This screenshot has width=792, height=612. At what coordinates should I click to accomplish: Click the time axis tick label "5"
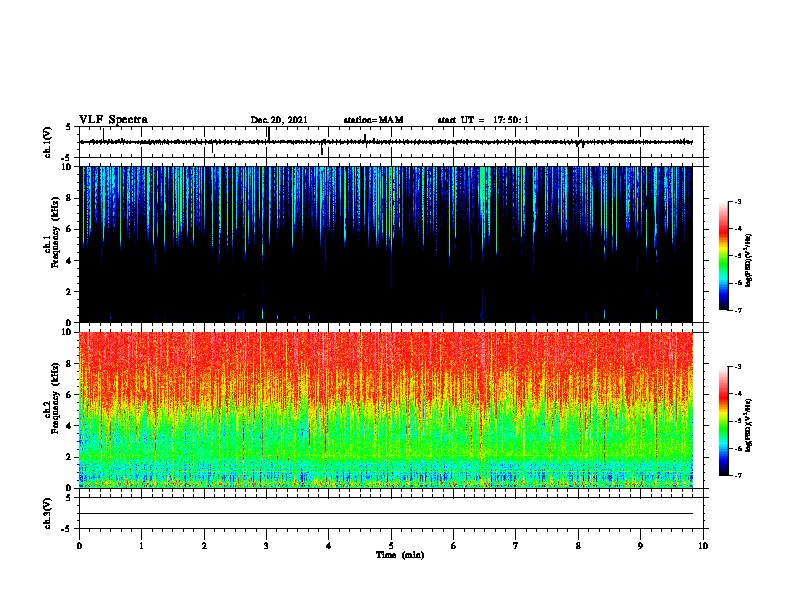[391, 546]
